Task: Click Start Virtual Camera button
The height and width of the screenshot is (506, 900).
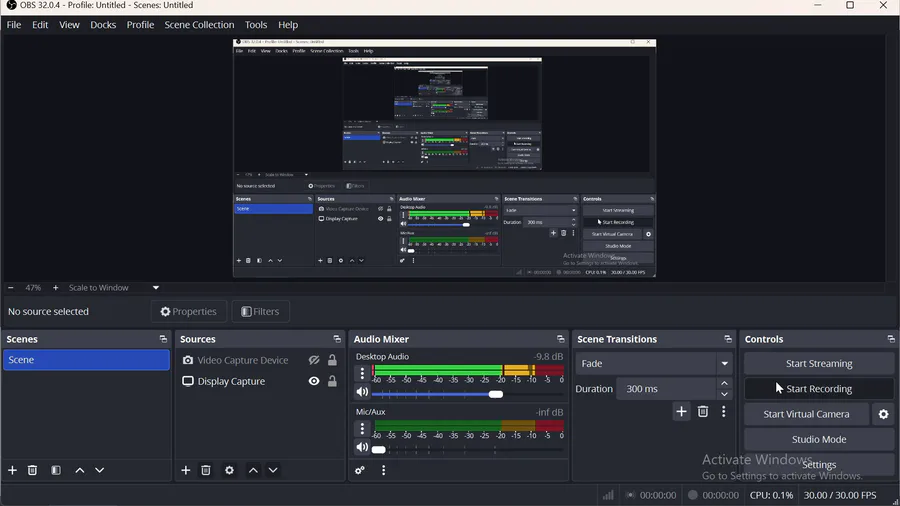Action: tap(806, 414)
